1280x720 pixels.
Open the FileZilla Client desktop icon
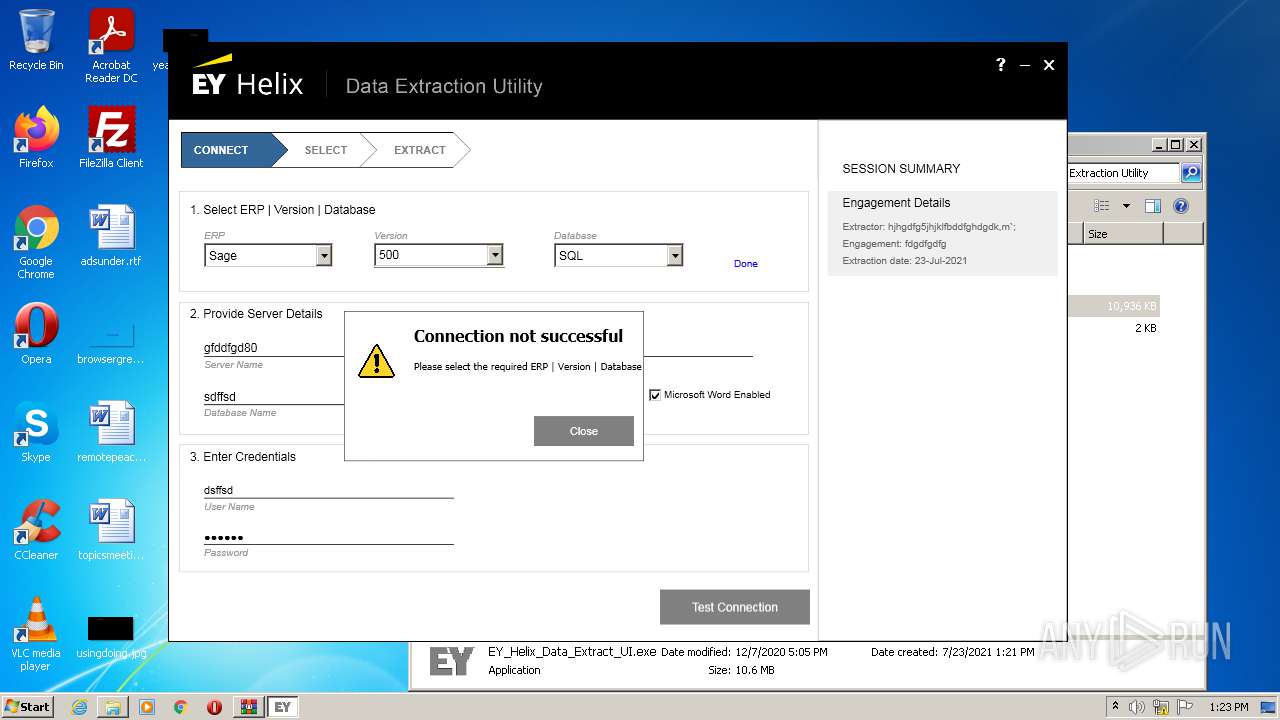tap(111, 138)
